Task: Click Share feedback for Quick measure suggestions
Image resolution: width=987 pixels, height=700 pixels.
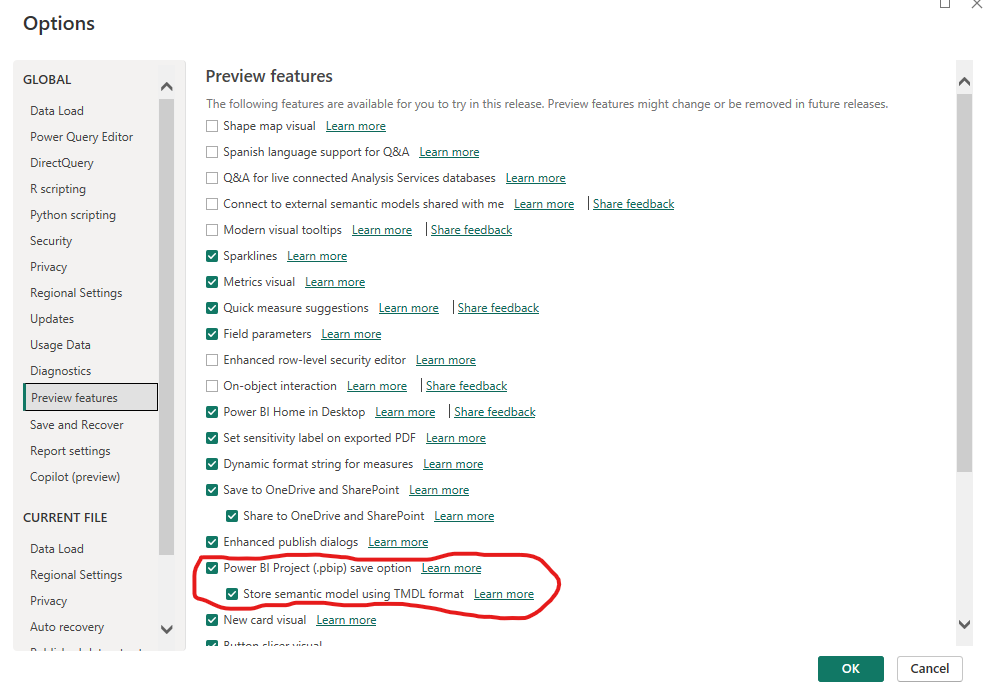Action: click(499, 308)
